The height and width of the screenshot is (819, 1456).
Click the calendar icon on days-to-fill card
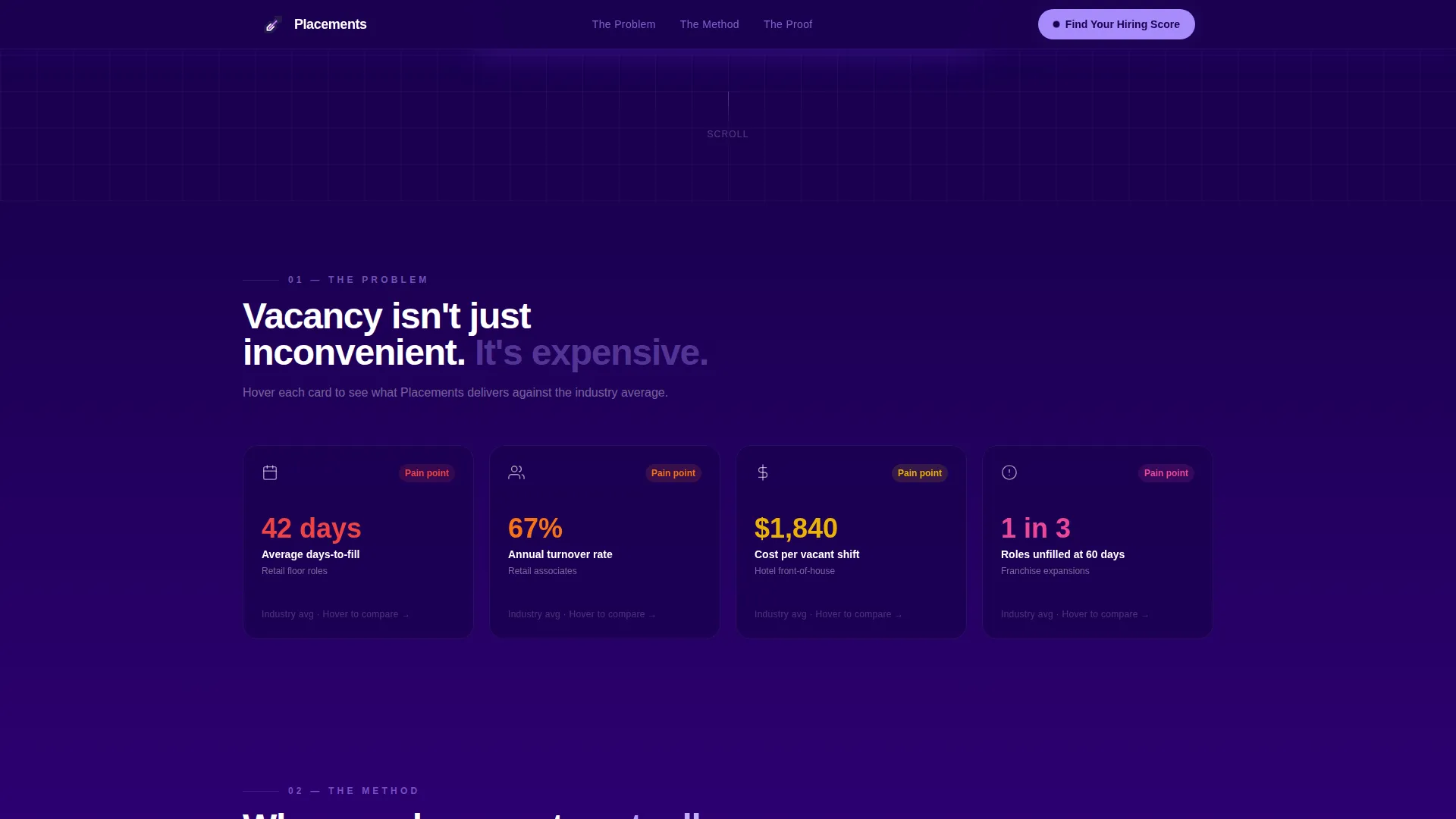(270, 472)
